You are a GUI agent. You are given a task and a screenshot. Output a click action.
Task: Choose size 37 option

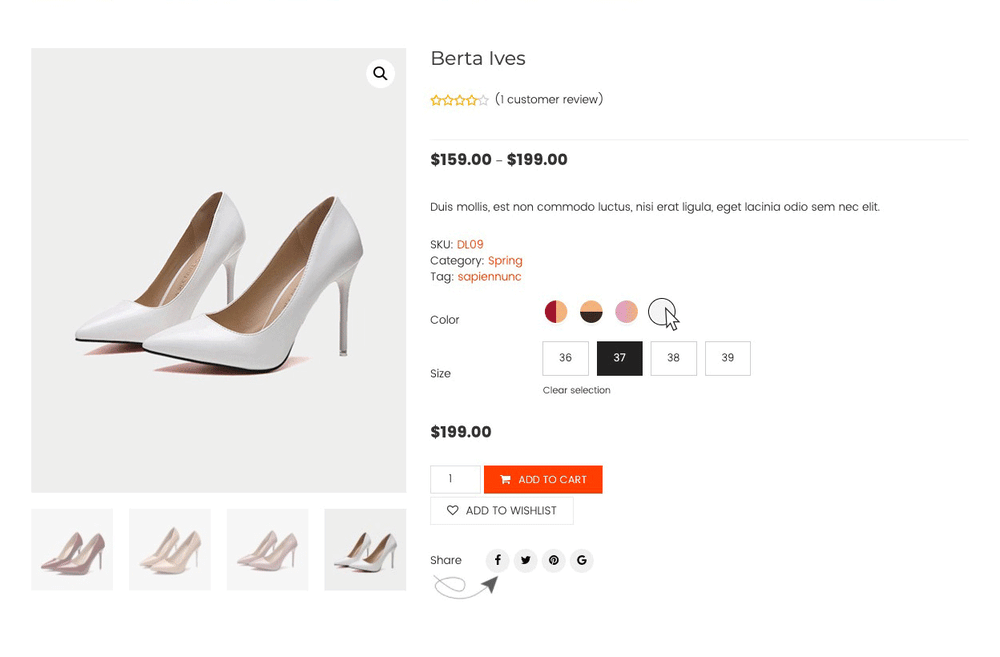[x=619, y=358]
